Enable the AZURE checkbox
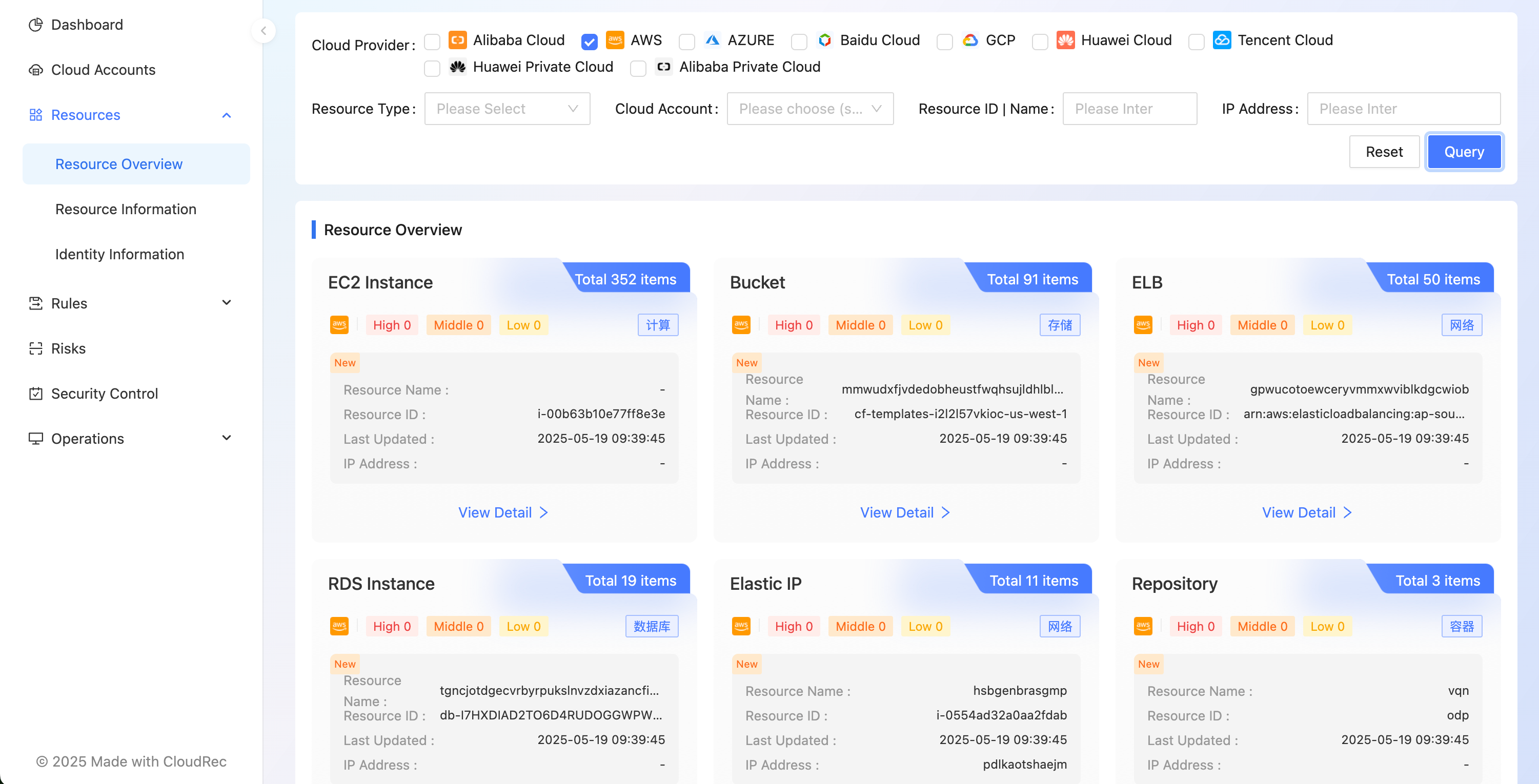Screen dimensions: 1539x784 click(x=687, y=42)
